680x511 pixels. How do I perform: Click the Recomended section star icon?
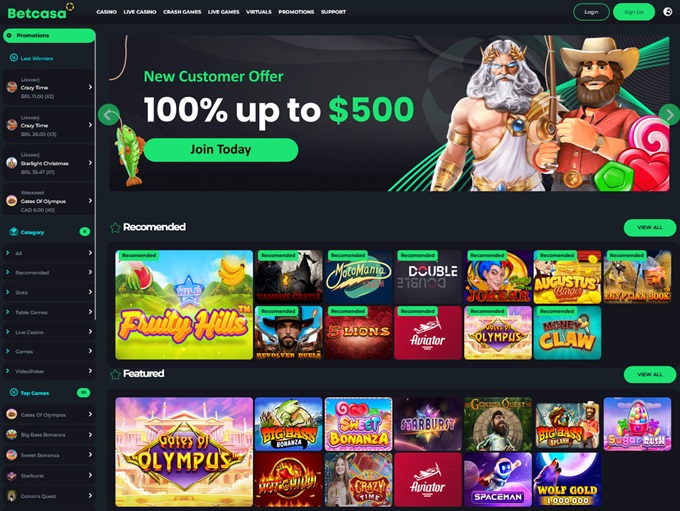coord(115,227)
